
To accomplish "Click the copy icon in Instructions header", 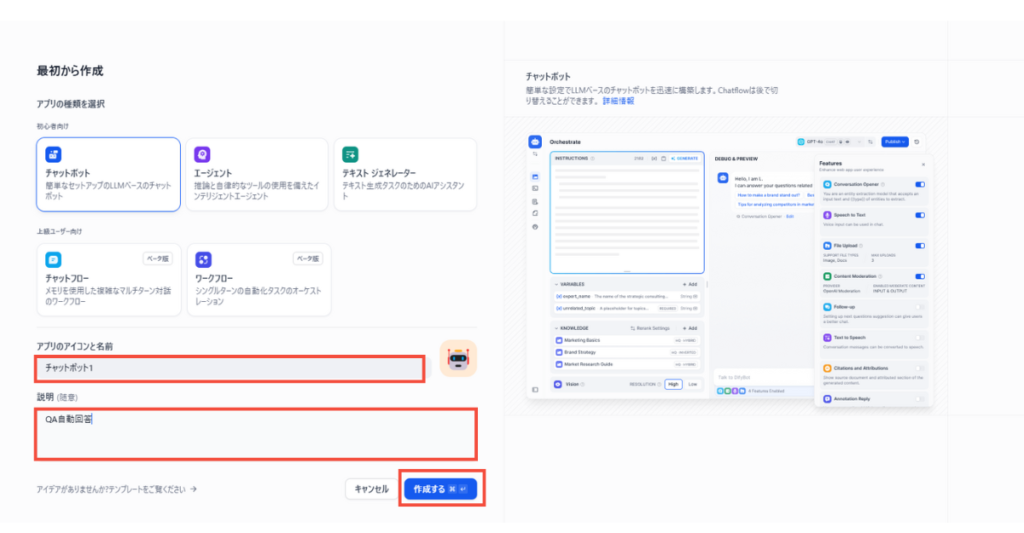I will click(x=664, y=159).
